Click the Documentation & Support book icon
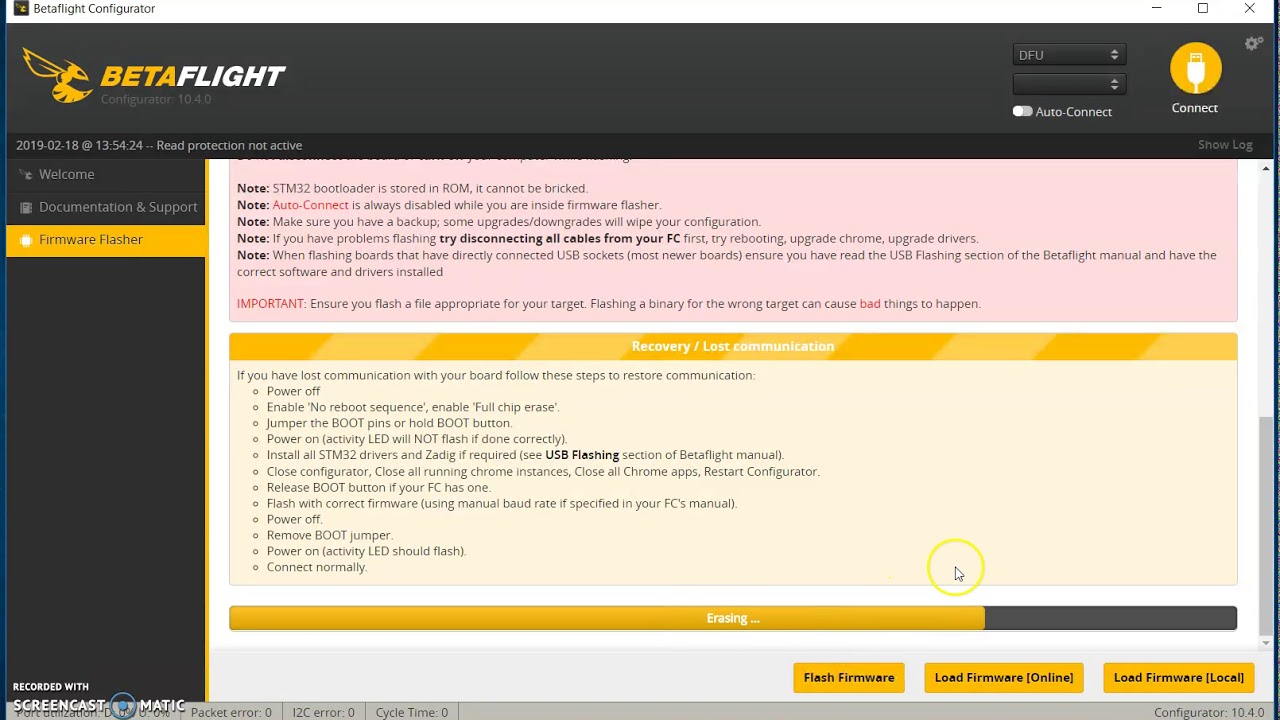 [x=26, y=208]
